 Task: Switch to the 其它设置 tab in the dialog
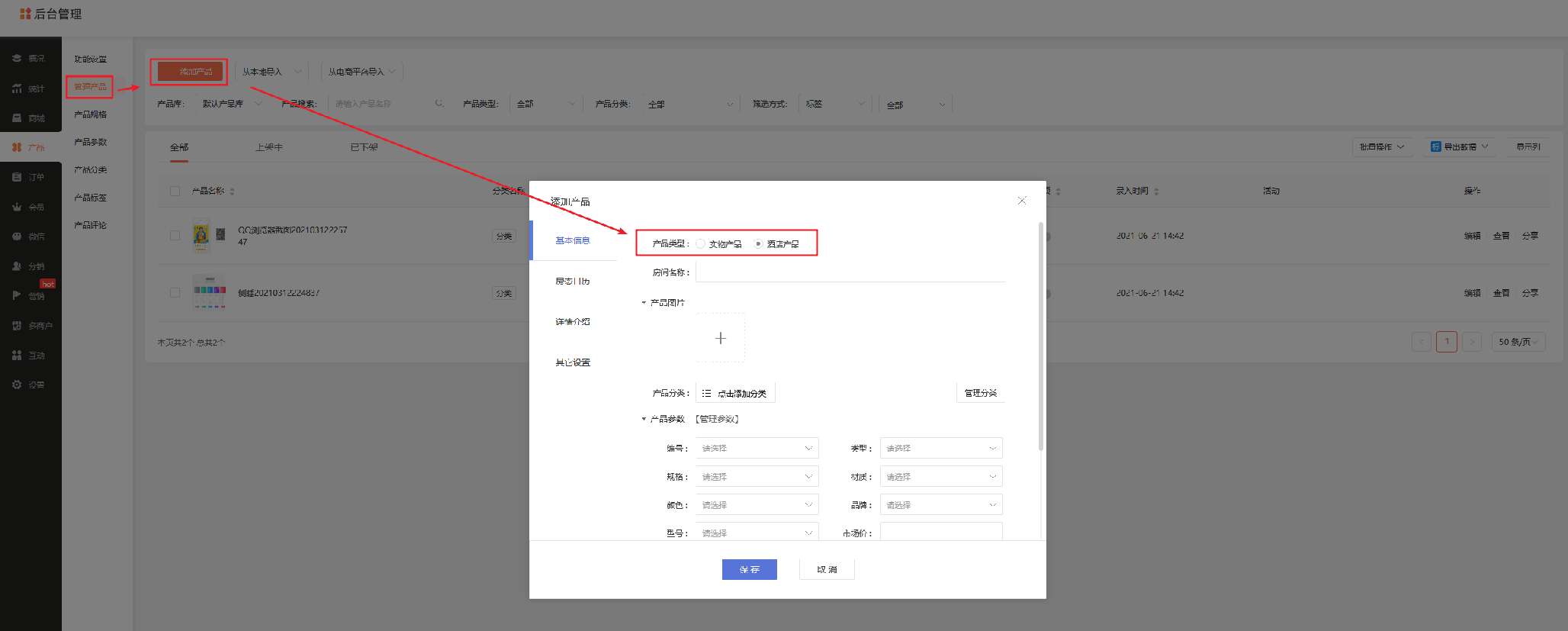tap(573, 362)
